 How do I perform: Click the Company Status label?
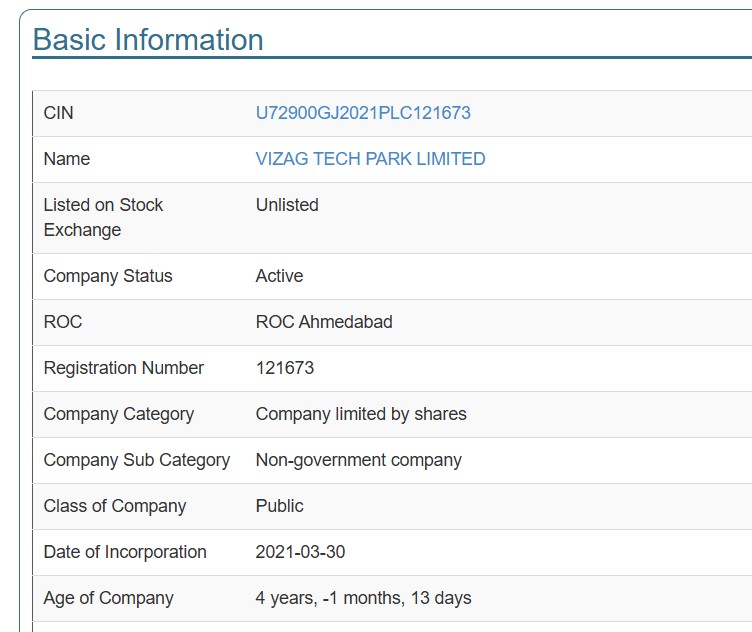108,276
